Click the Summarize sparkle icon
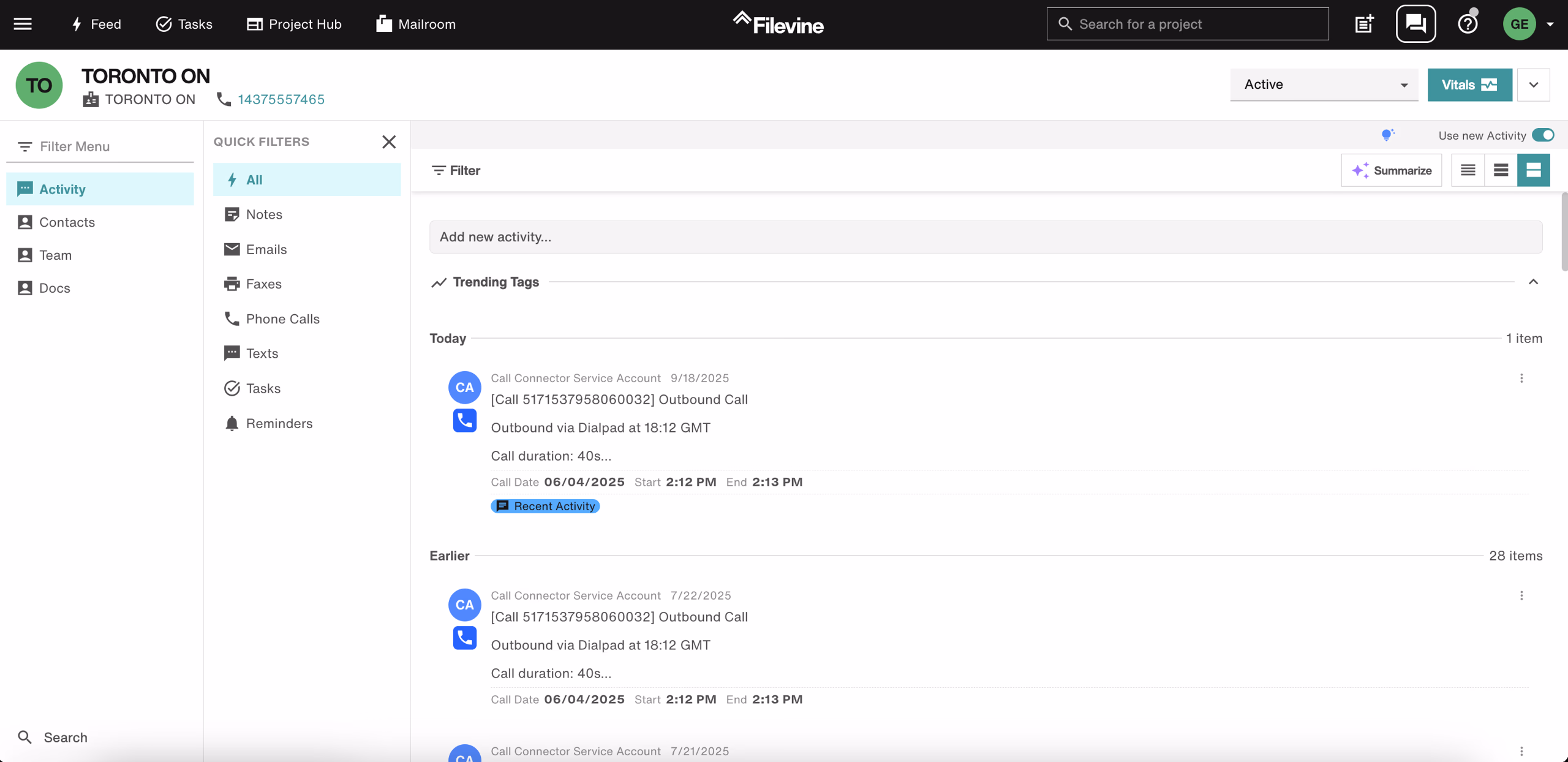 (1362, 170)
